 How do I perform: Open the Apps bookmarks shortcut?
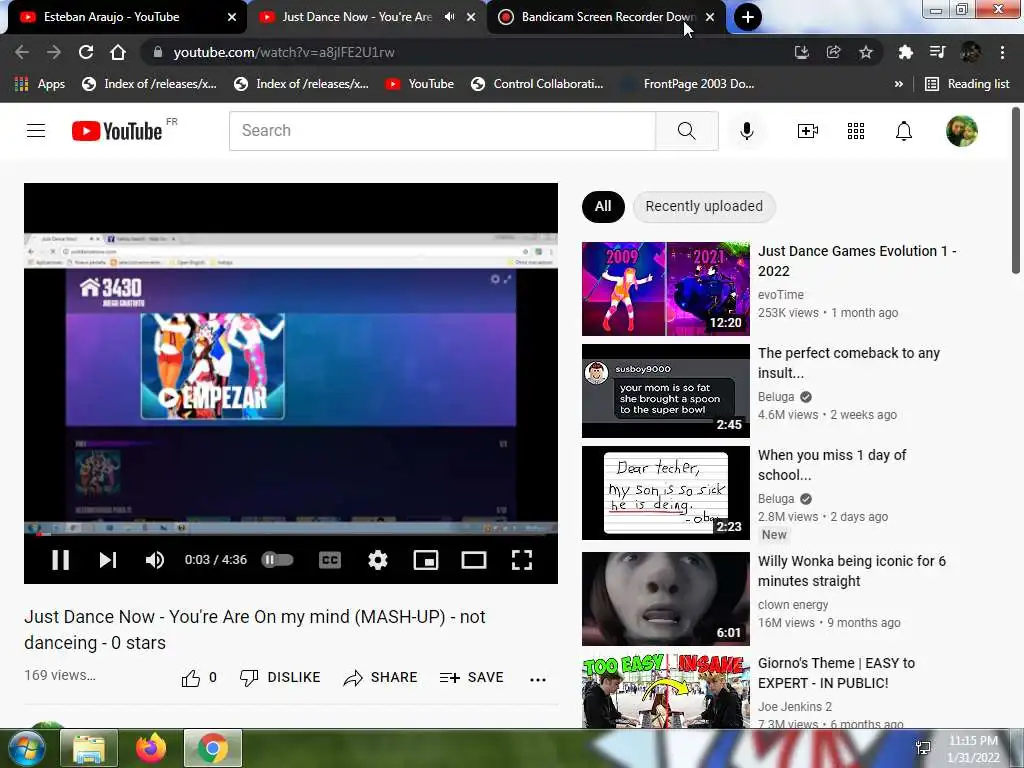point(39,84)
